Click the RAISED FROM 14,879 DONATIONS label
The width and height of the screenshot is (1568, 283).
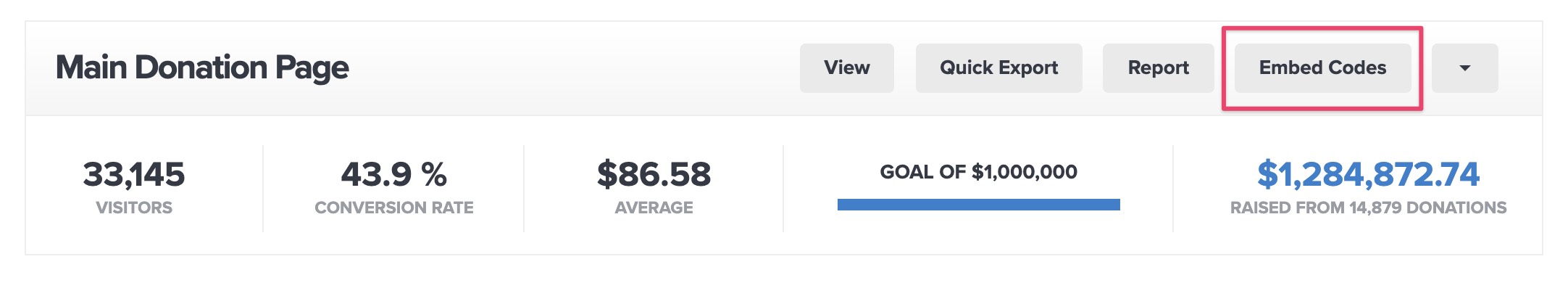tap(1368, 208)
